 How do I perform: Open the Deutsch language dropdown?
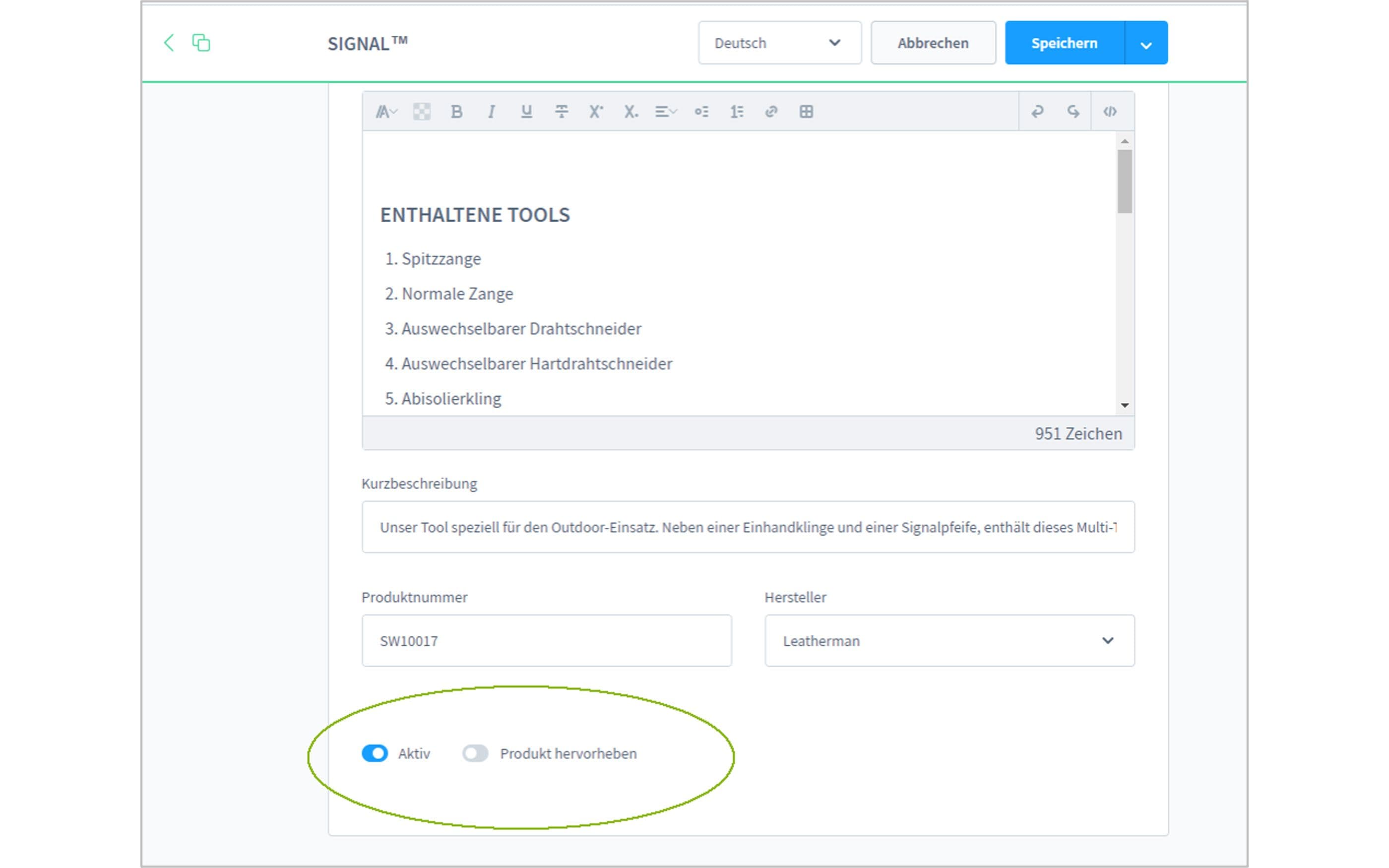(x=779, y=43)
